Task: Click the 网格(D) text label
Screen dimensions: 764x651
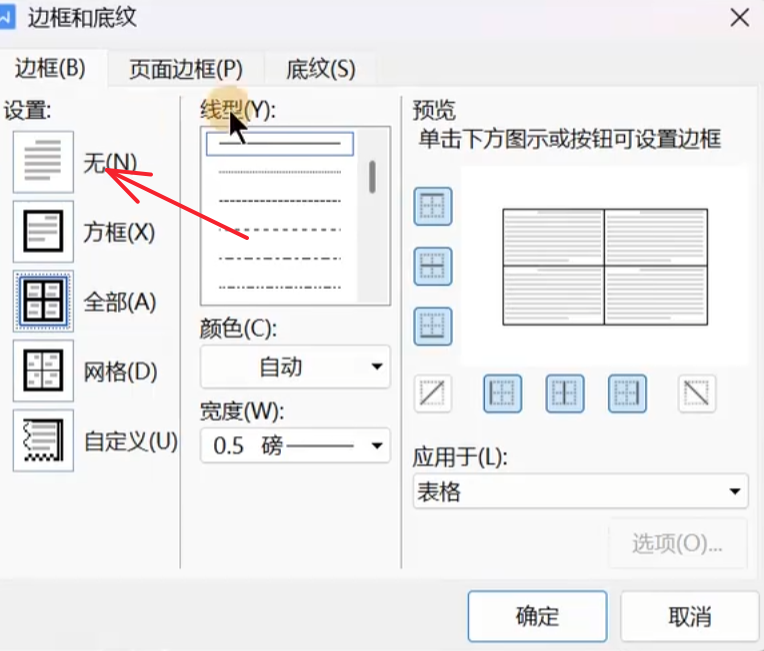Action: coord(120,372)
